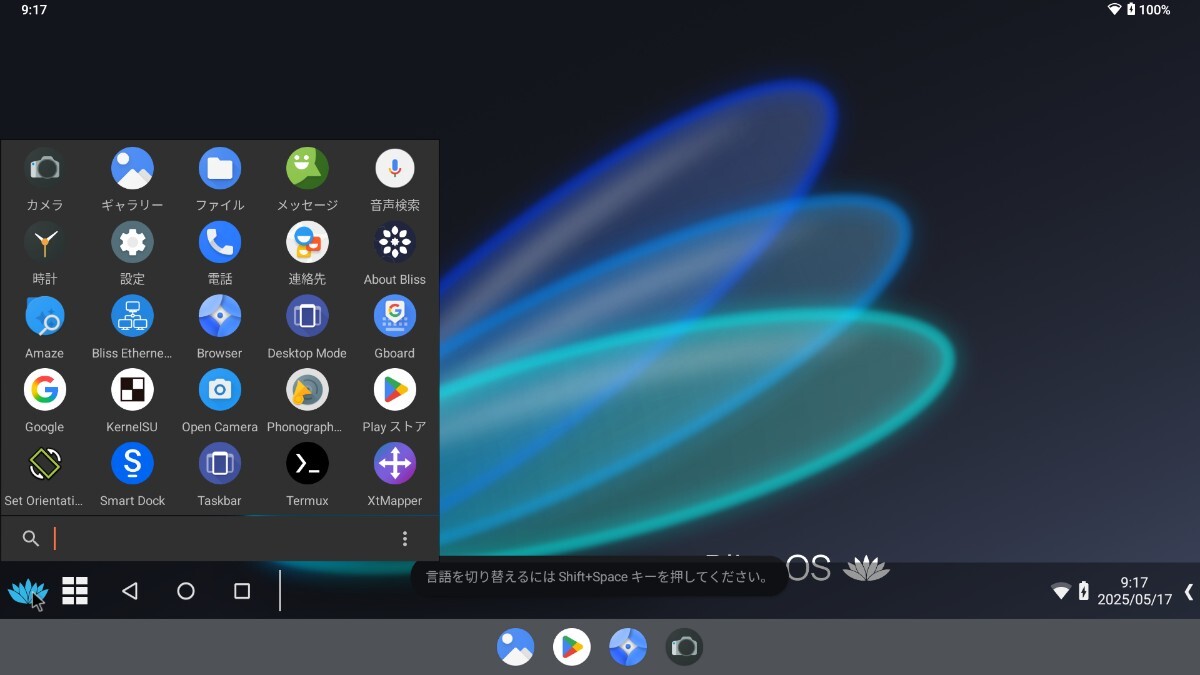This screenshot has height=675, width=1200.
Task: Tap the Back navigation button
Action: (x=129, y=591)
